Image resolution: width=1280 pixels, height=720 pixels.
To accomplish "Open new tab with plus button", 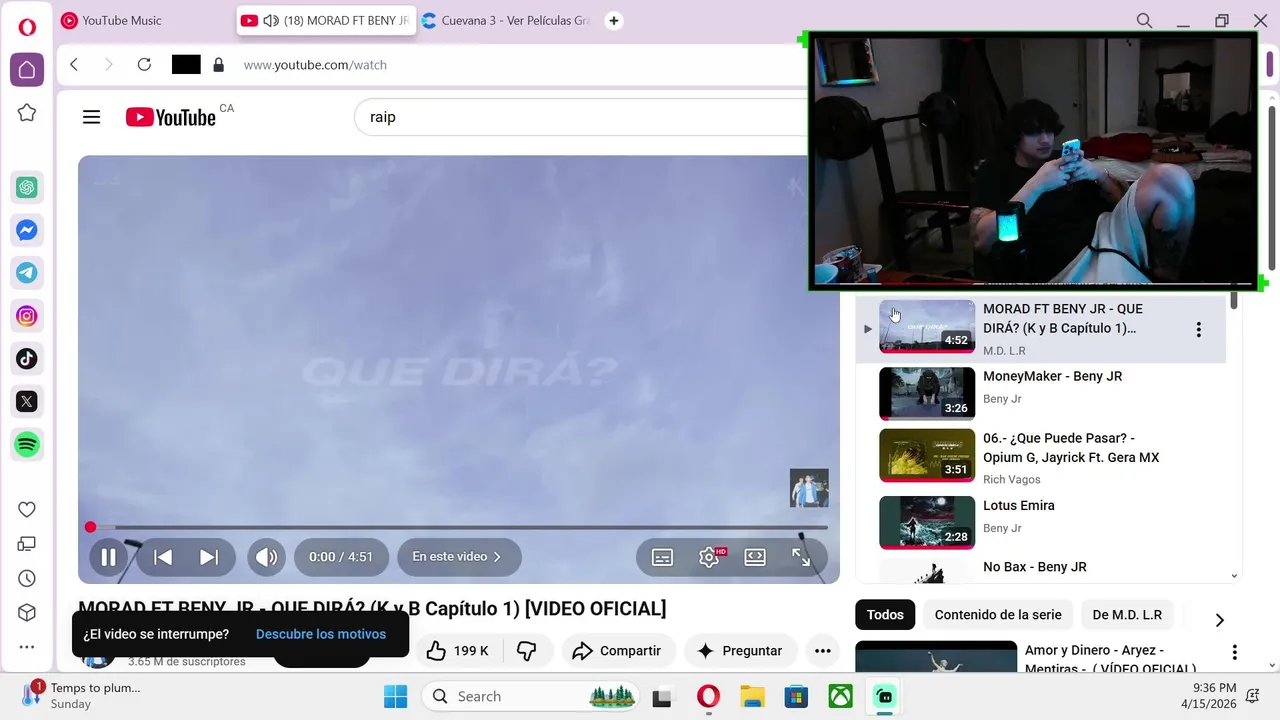I will (x=614, y=20).
